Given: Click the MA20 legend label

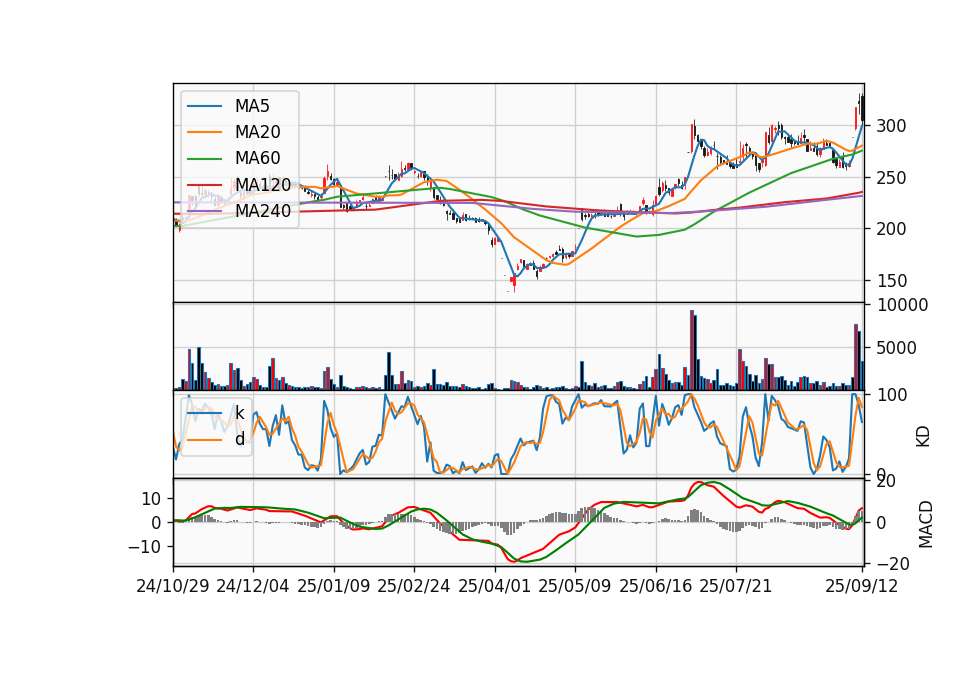Looking at the screenshot, I should coord(257,132).
